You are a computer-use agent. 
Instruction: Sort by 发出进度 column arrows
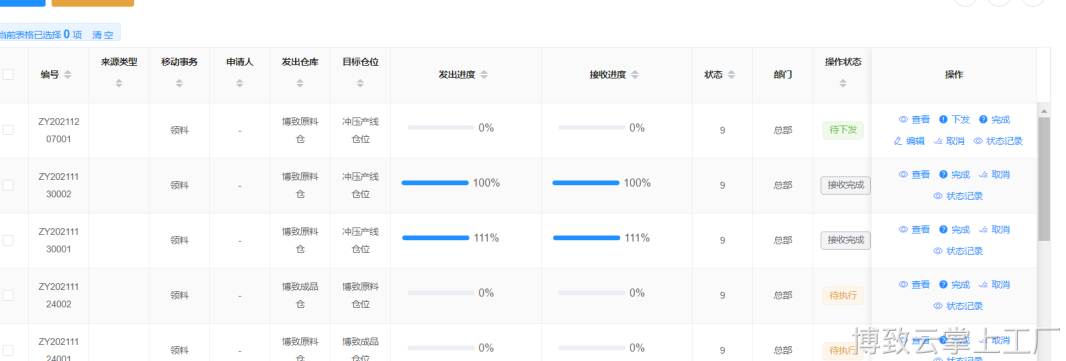[483, 75]
